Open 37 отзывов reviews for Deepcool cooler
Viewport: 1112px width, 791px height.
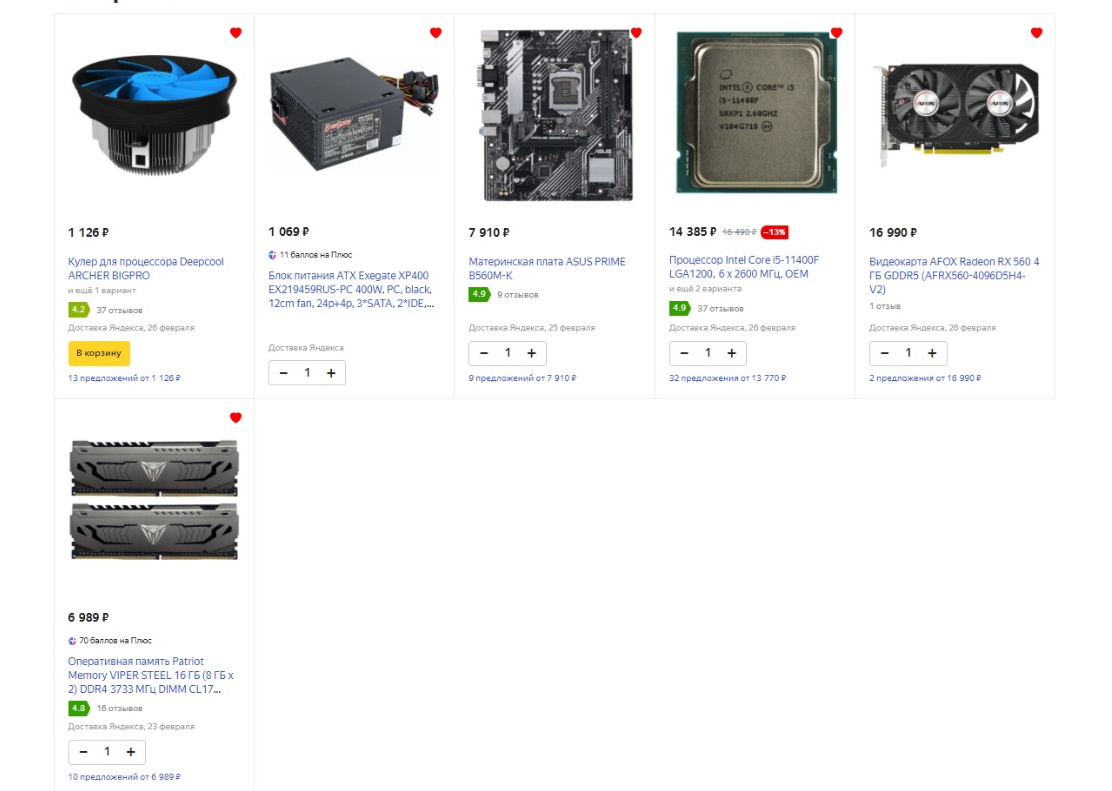[119, 310]
